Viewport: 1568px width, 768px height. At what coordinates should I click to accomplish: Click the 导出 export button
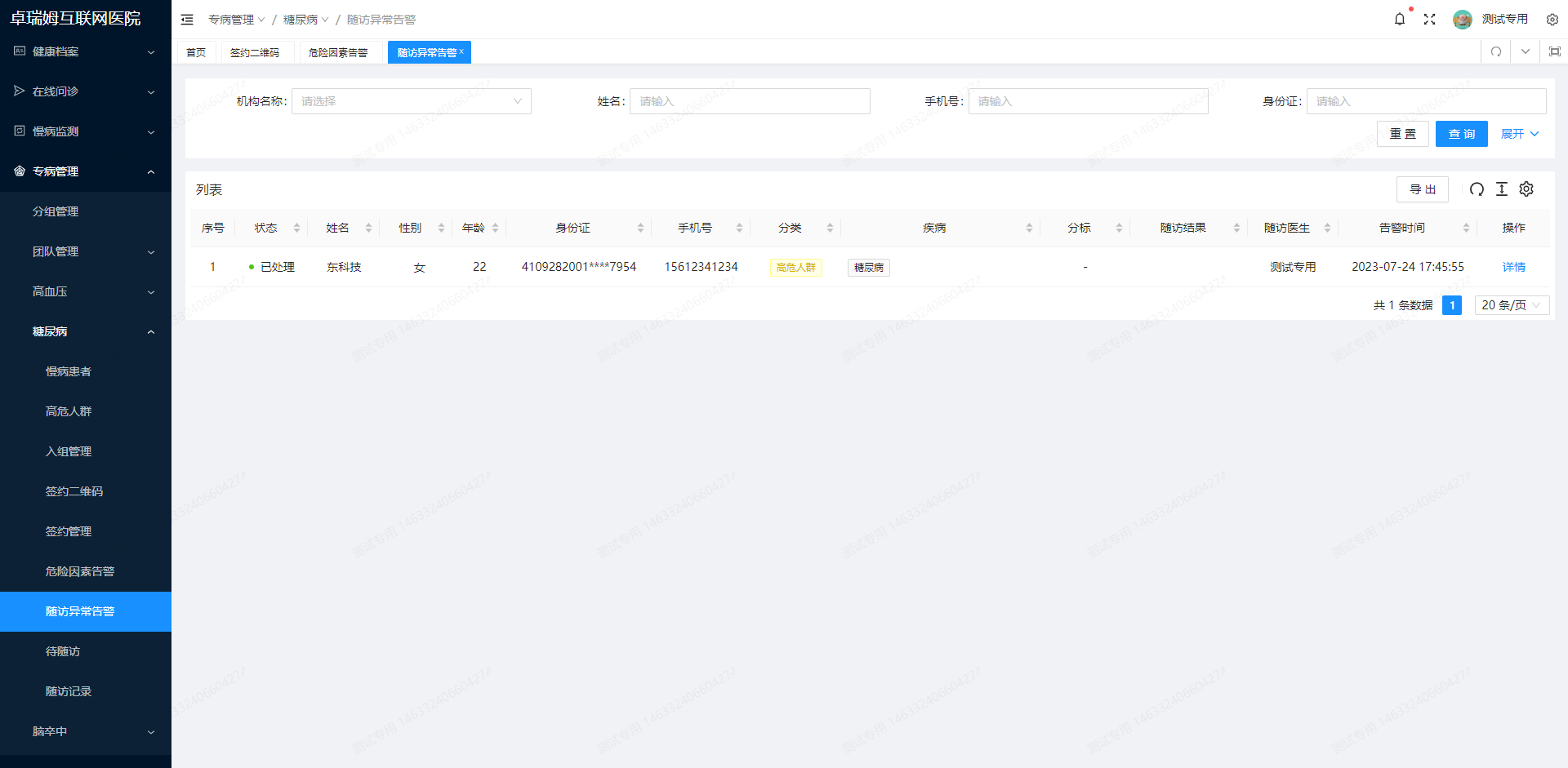click(1423, 189)
